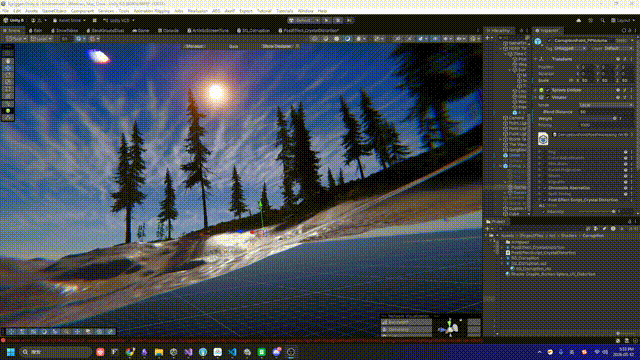The height and width of the screenshot is (360, 640).
Task: Select the Scale tool in Scene tools
Action: point(8,82)
